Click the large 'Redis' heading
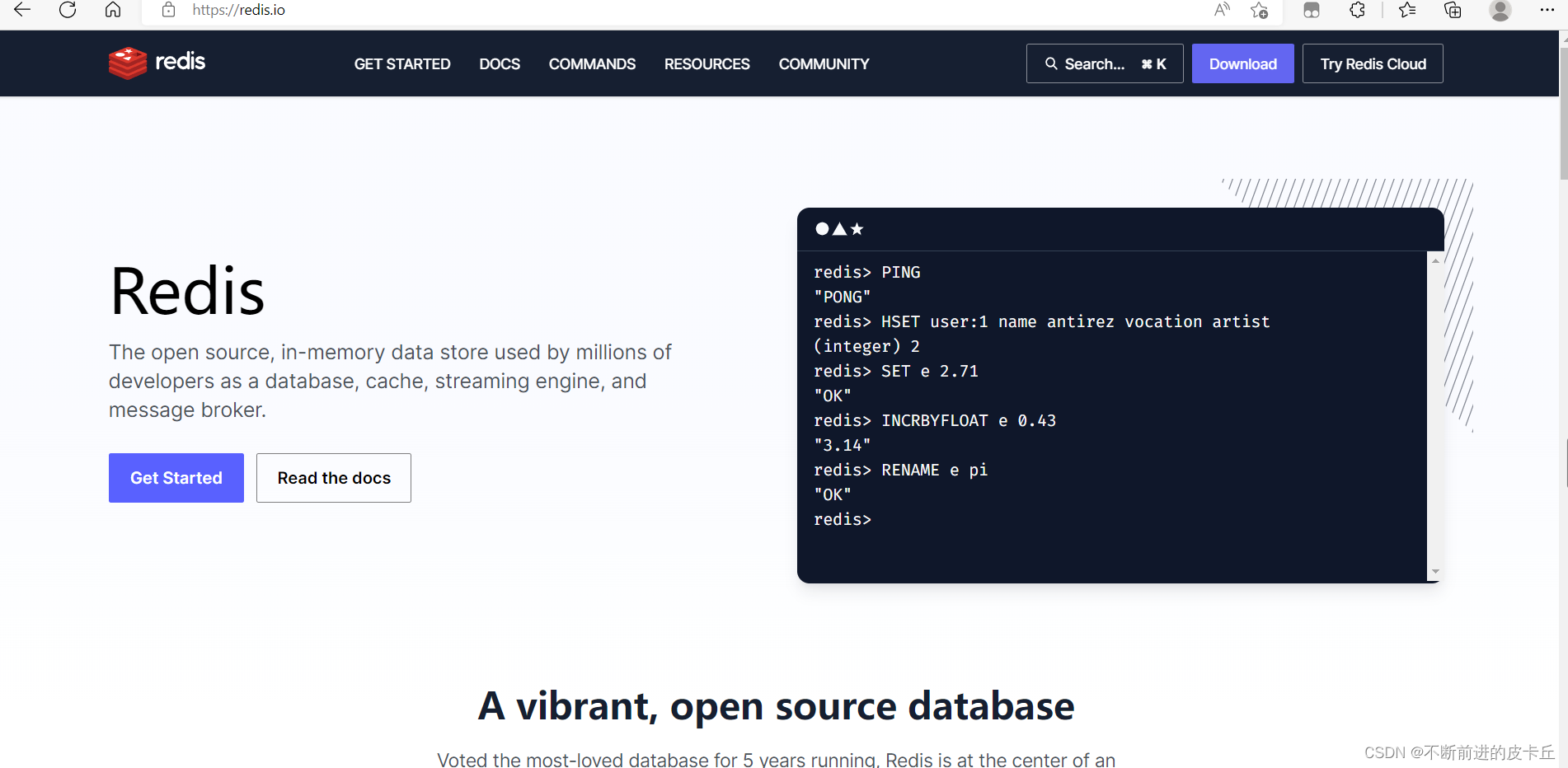 point(187,292)
